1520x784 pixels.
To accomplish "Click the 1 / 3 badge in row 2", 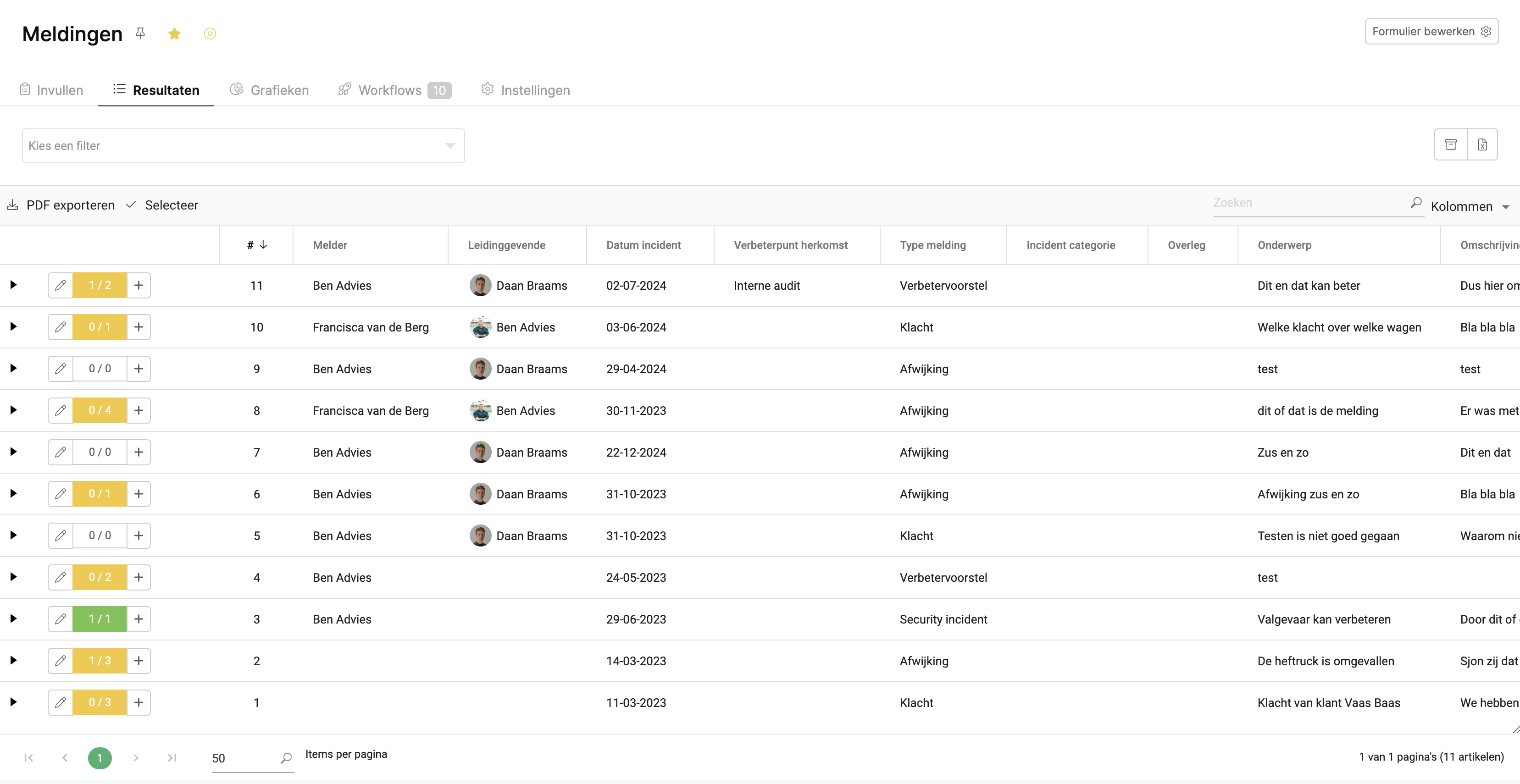I will coord(100,661).
